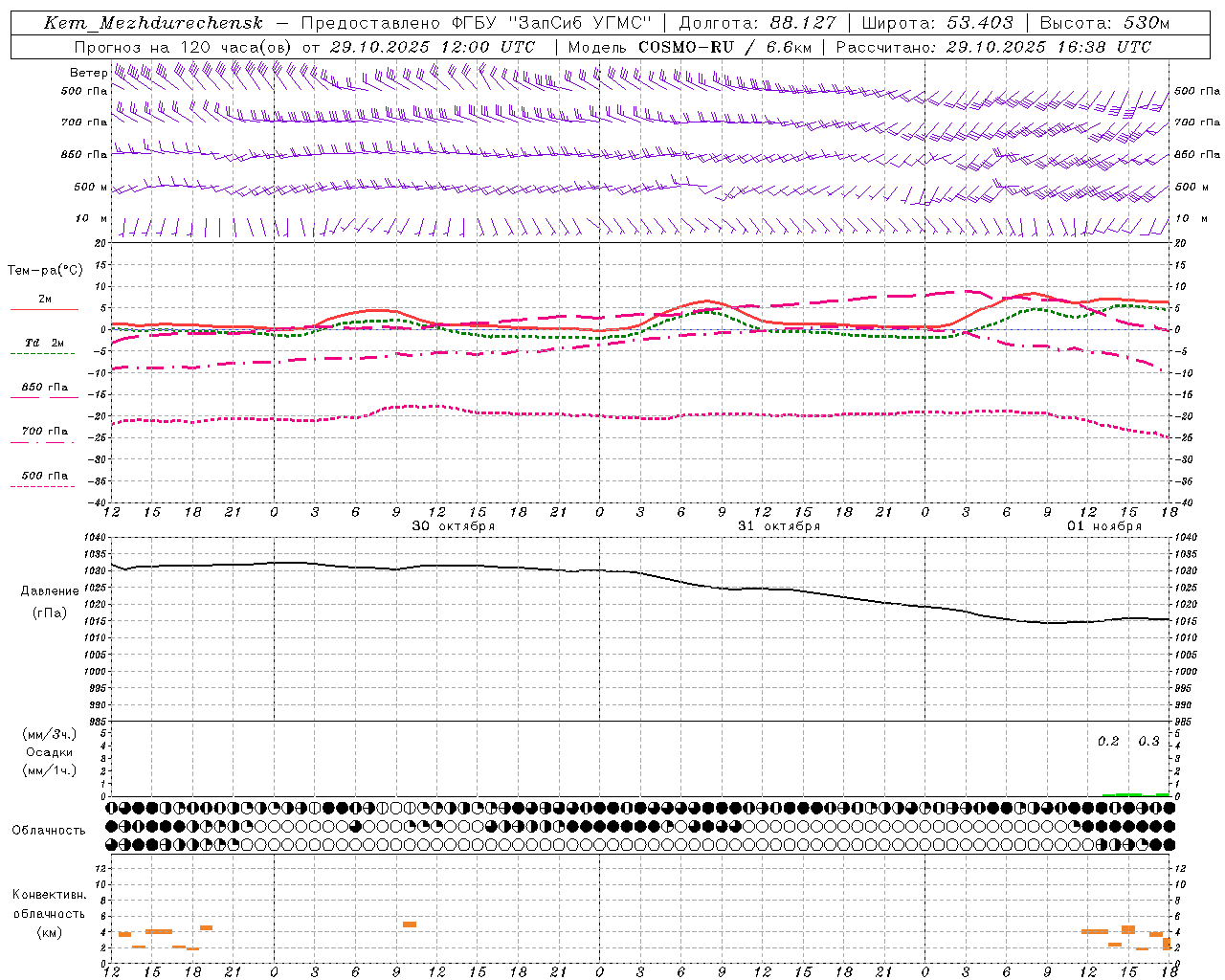This screenshot has width=1225, height=980.
Task: Click the 'Осадки' precipitation label
Action: tap(50, 753)
